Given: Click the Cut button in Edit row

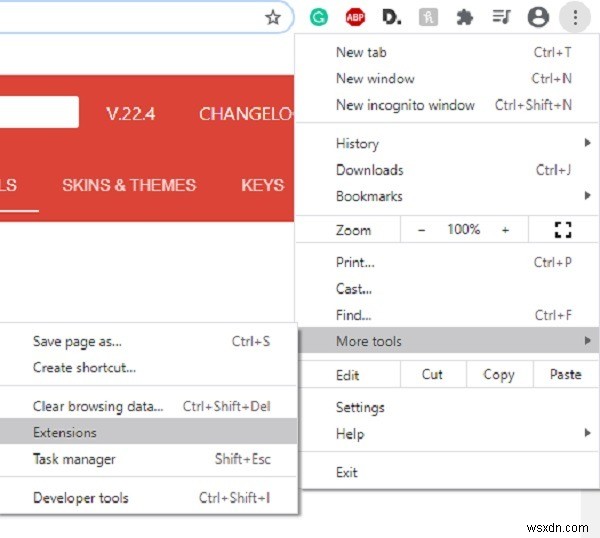Looking at the screenshot, I should pyautogui.click(x=433, y=374).
